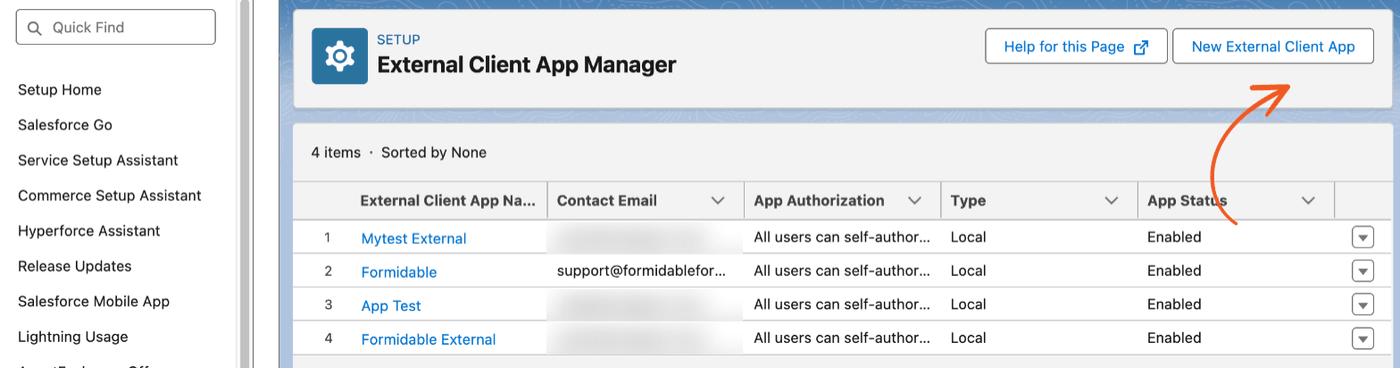Open Release Updates in sidebar
1400x368 pixels.
click(x=75, y=266)
